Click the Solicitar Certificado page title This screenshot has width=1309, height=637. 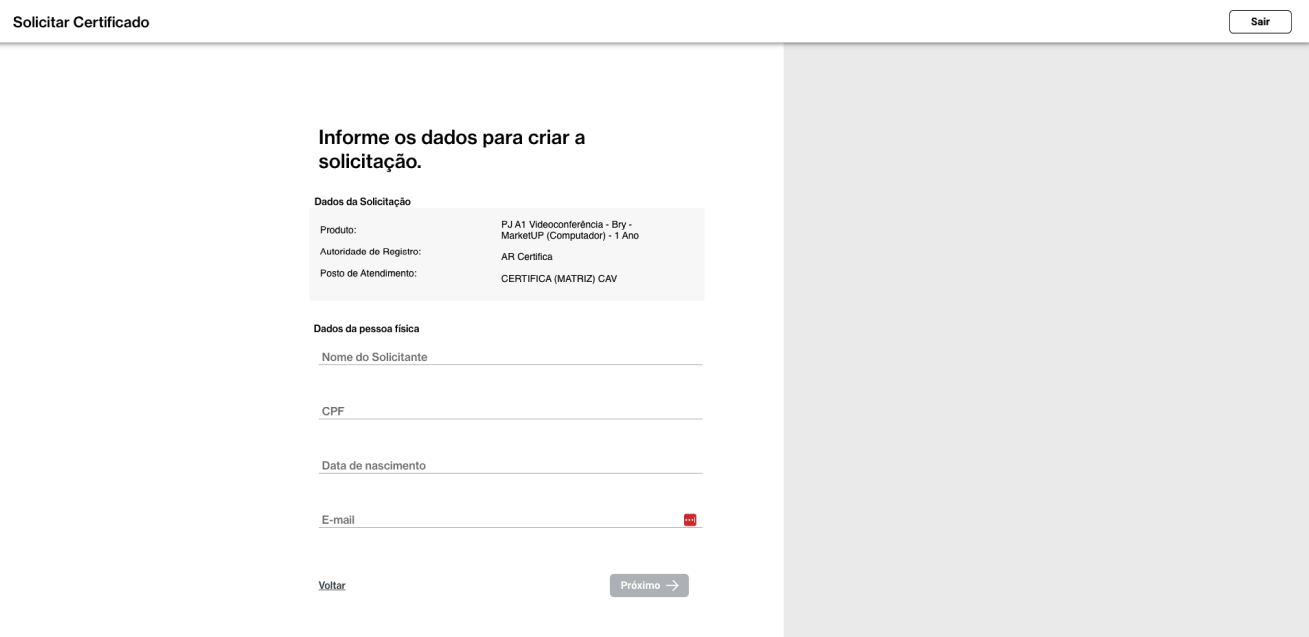[x=81, y=22]
